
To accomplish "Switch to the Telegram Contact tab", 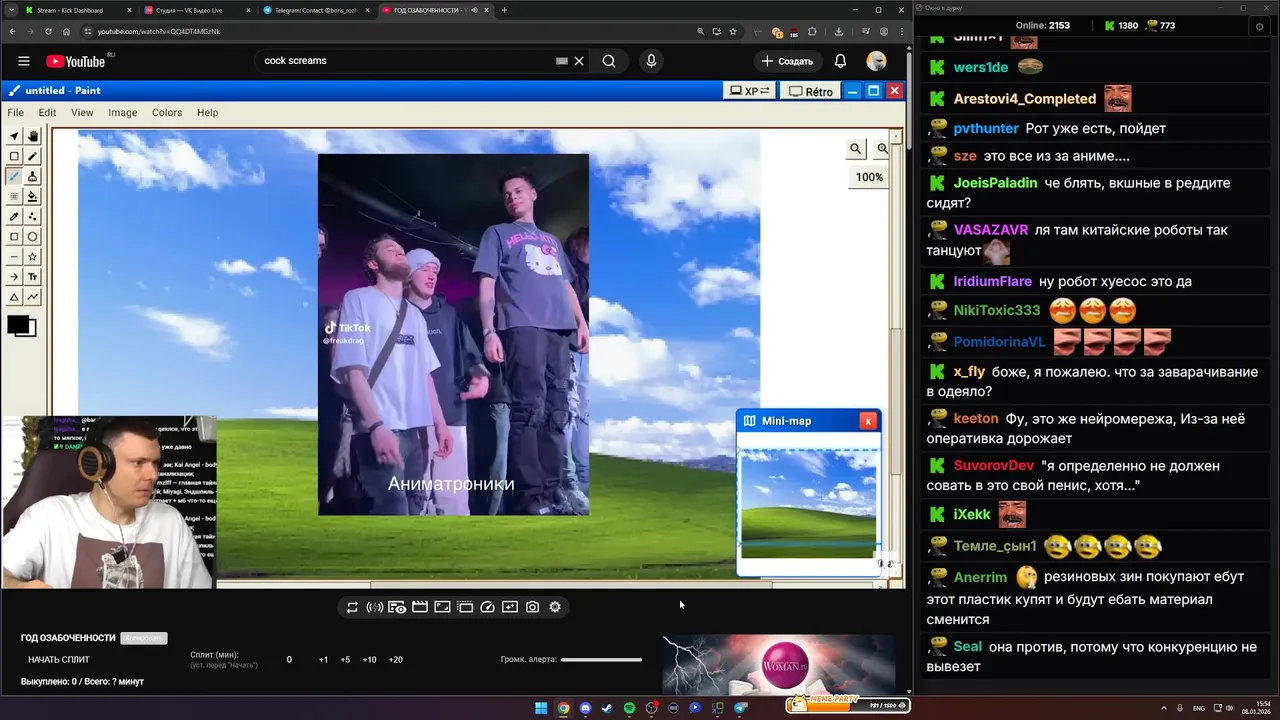I will 316,10.
